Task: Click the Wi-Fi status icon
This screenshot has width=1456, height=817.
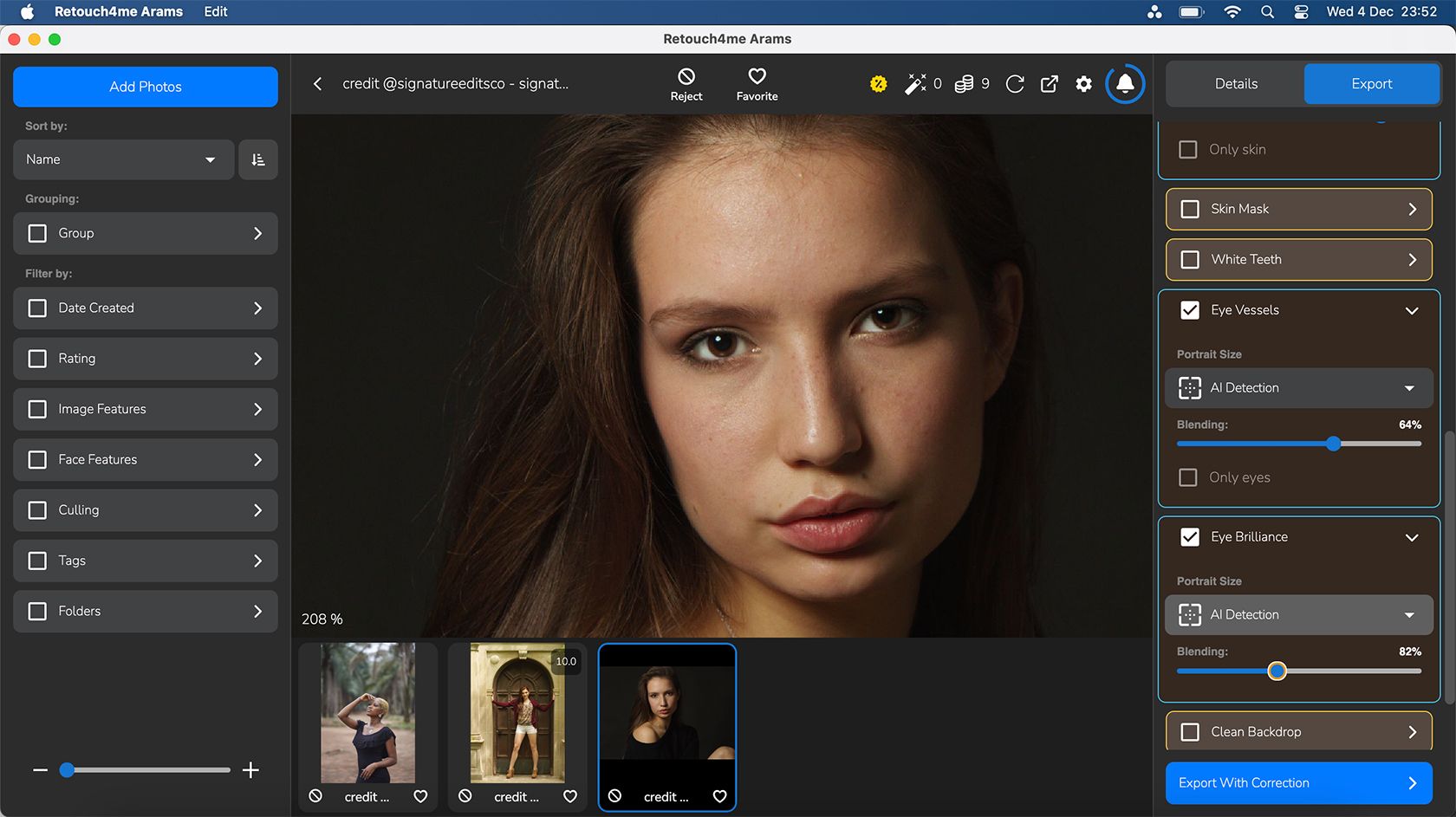Action: point(1232,12)
